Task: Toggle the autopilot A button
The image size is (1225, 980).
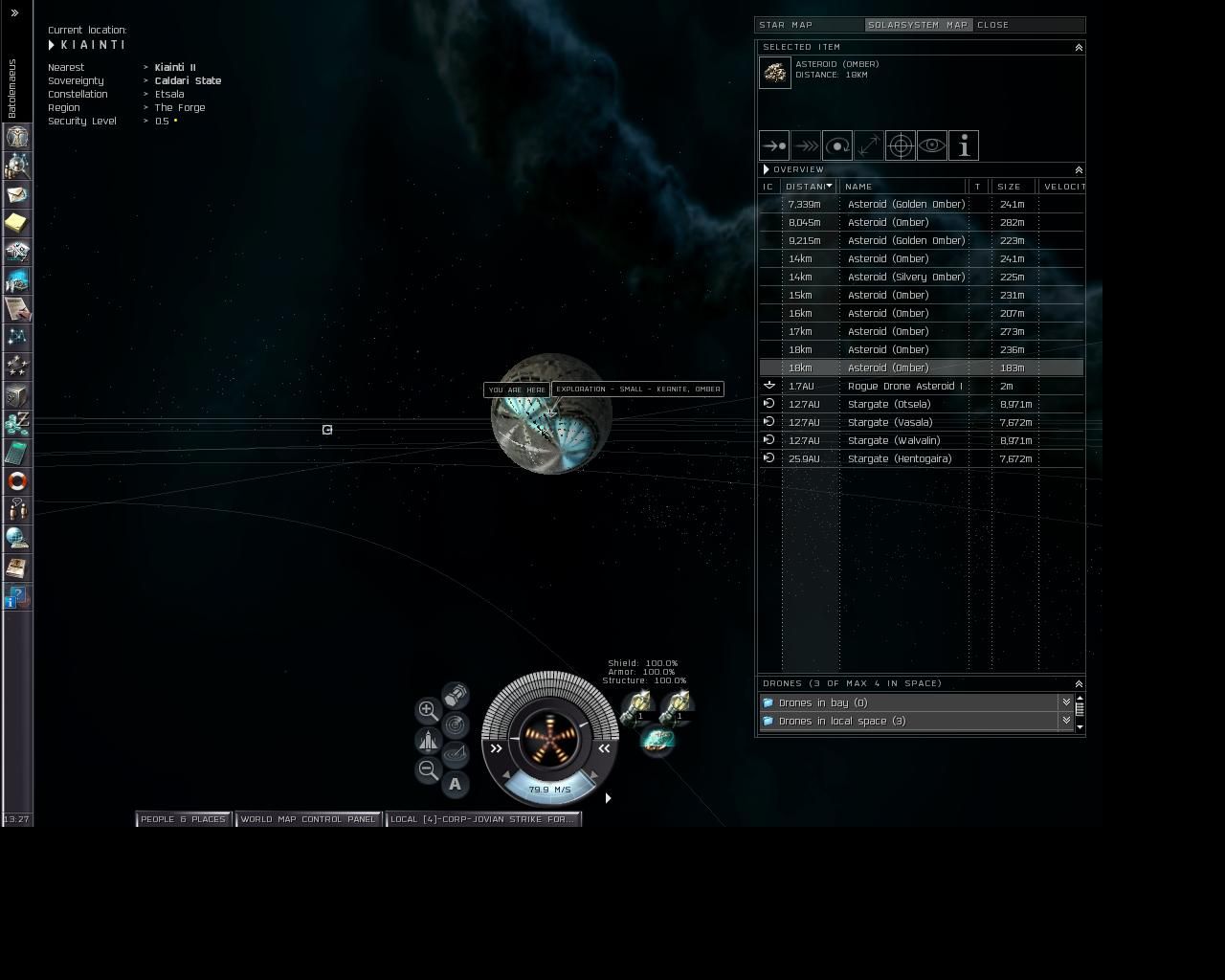Action: coord(456,784)
